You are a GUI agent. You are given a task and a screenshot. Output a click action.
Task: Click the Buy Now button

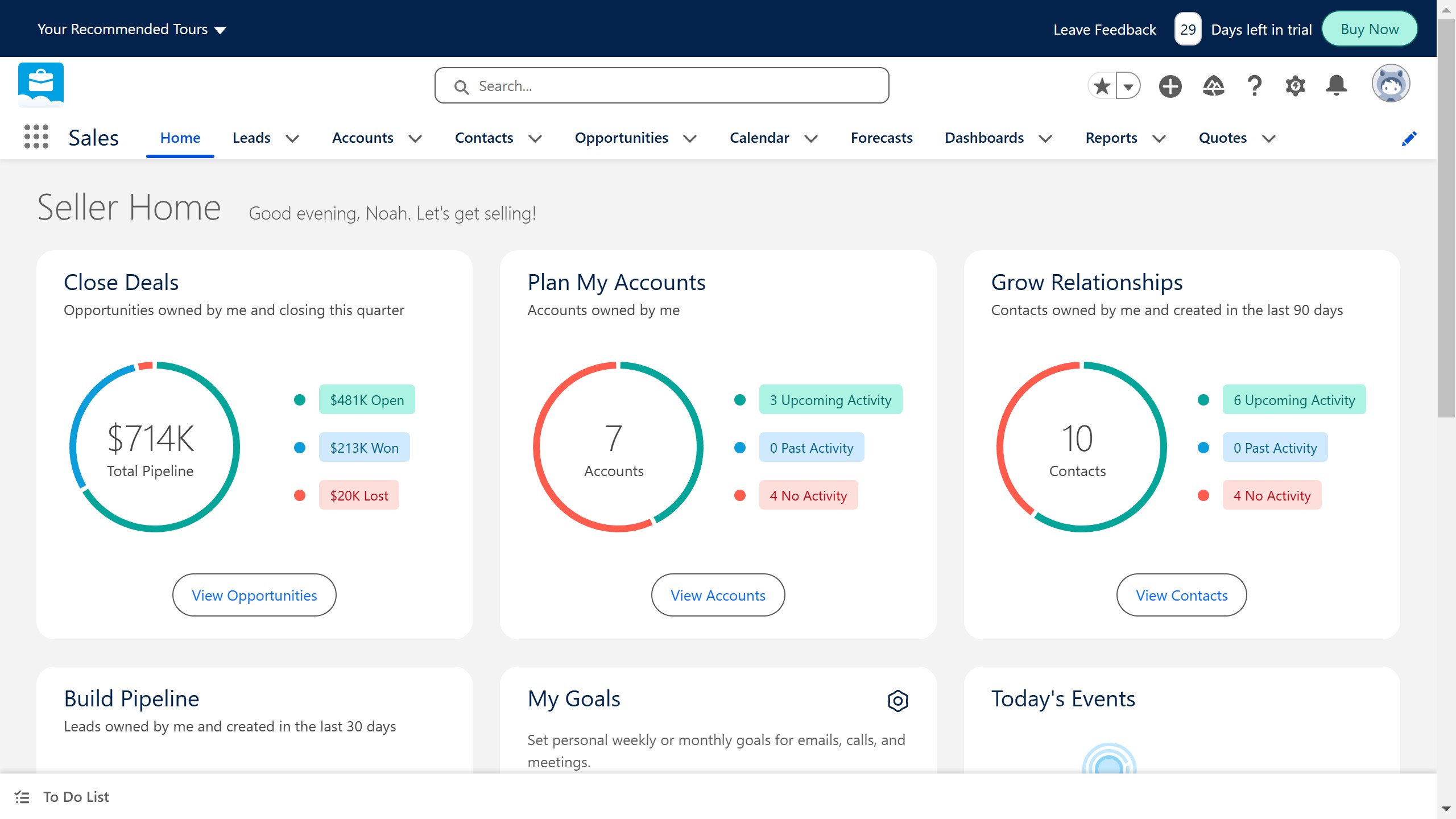tap(1368, 28)
